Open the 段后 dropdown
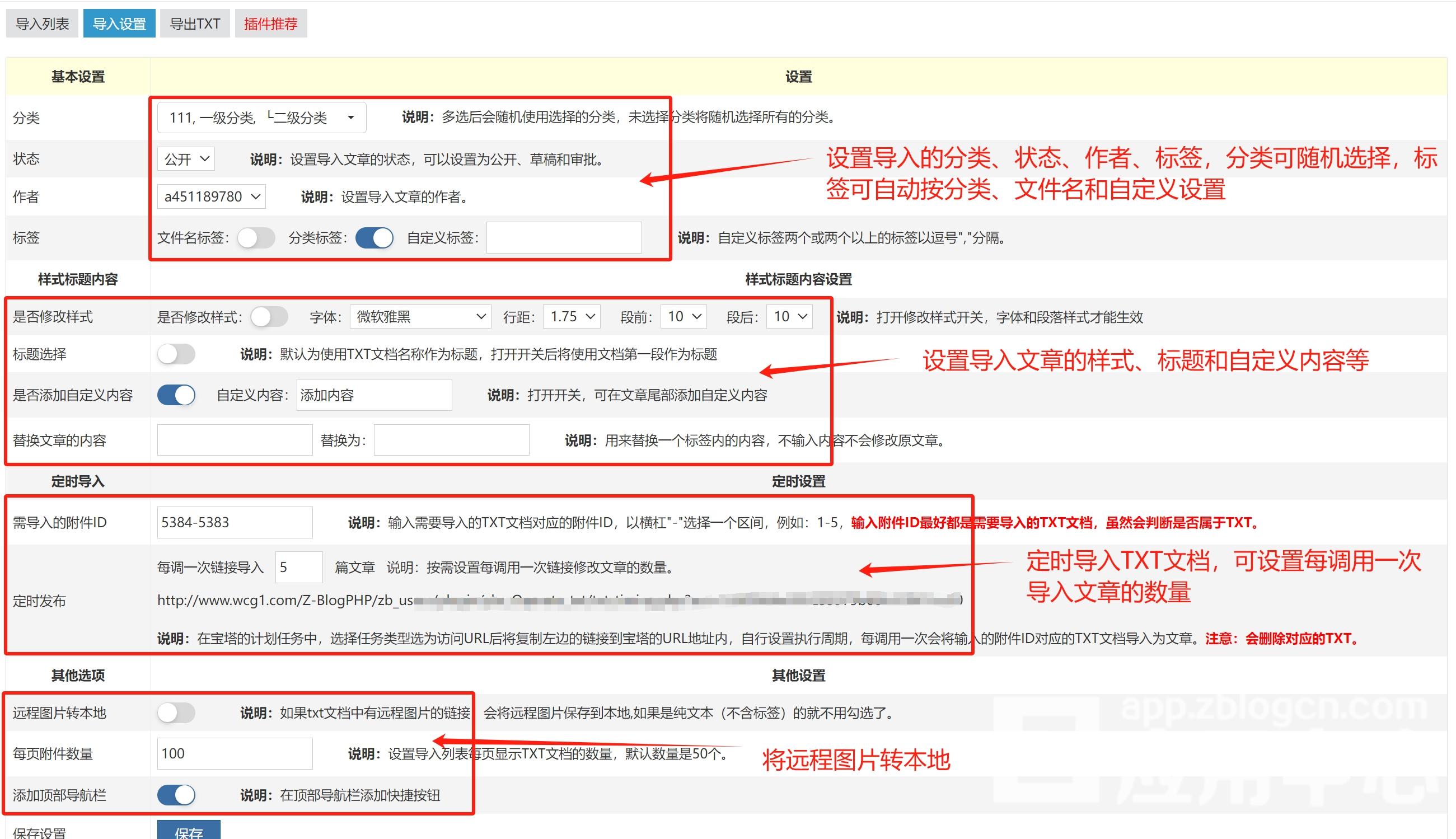The image size is (1456, 839). click(789, 316)
